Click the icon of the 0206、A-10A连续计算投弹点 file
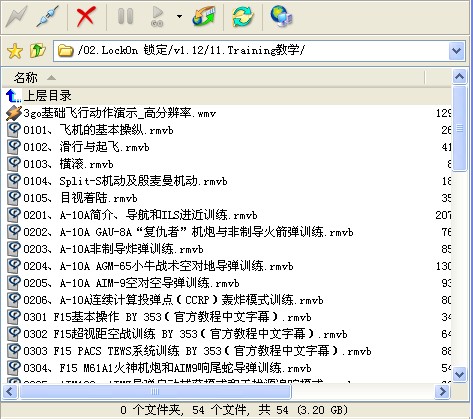Viewport: 473px width, 419px height. (x=14, y=300)
